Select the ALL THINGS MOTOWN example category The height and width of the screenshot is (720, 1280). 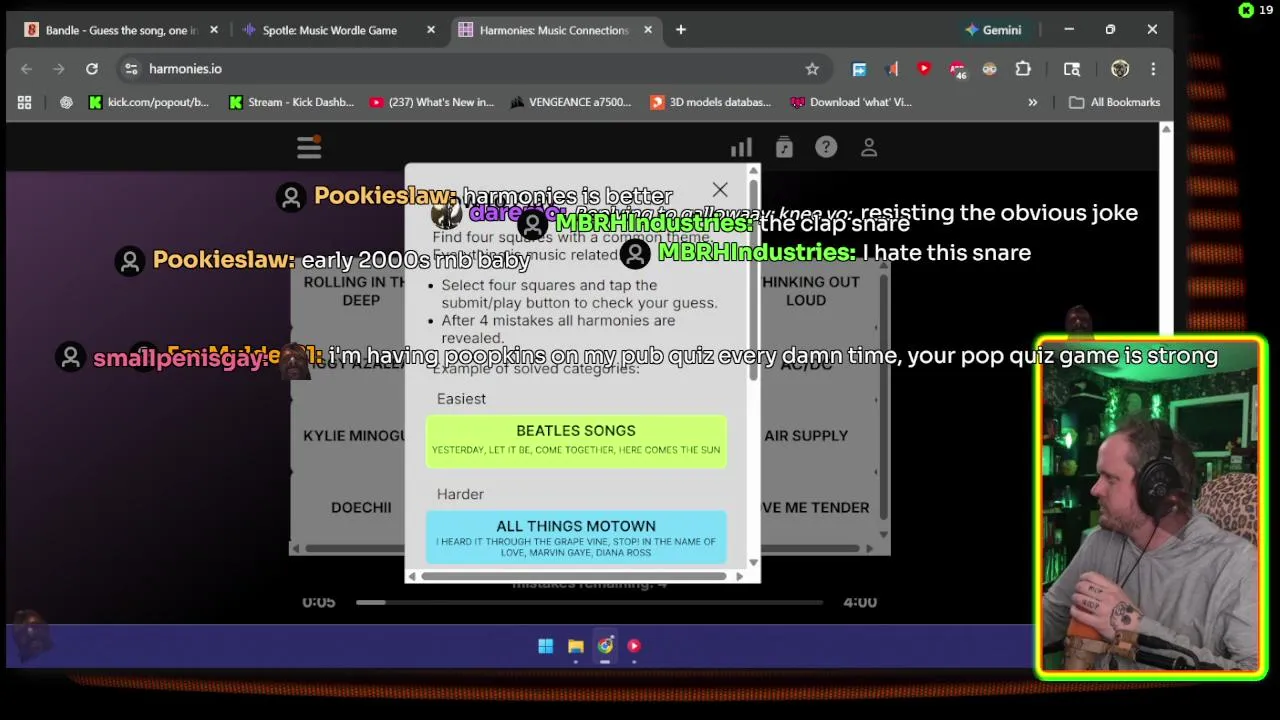[x=576, y=538]
